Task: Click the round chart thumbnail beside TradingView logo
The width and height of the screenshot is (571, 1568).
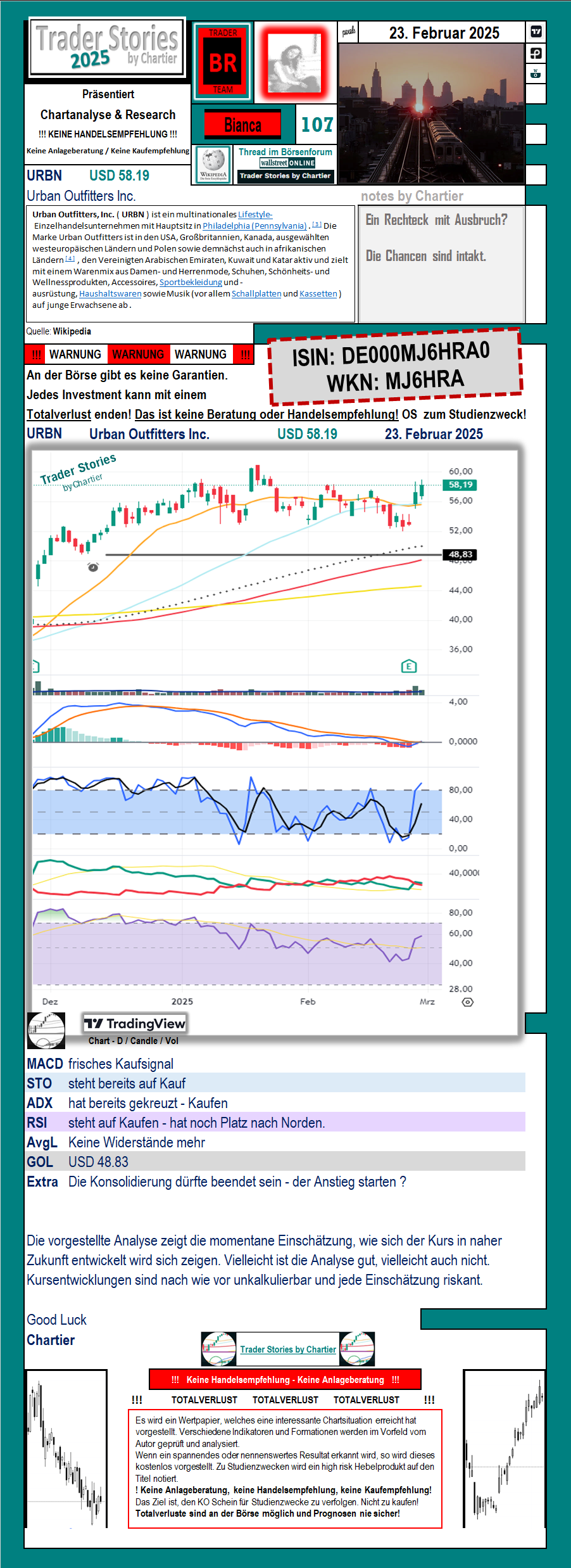Action: 46,1030
